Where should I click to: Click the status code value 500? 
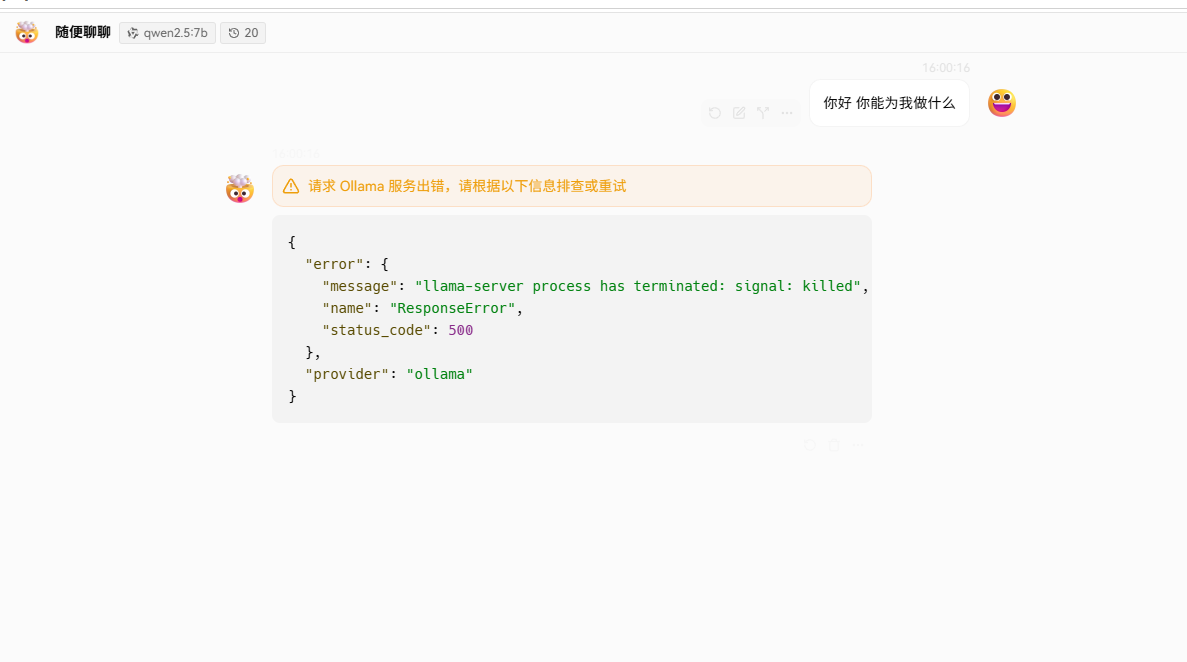[460, 330]
